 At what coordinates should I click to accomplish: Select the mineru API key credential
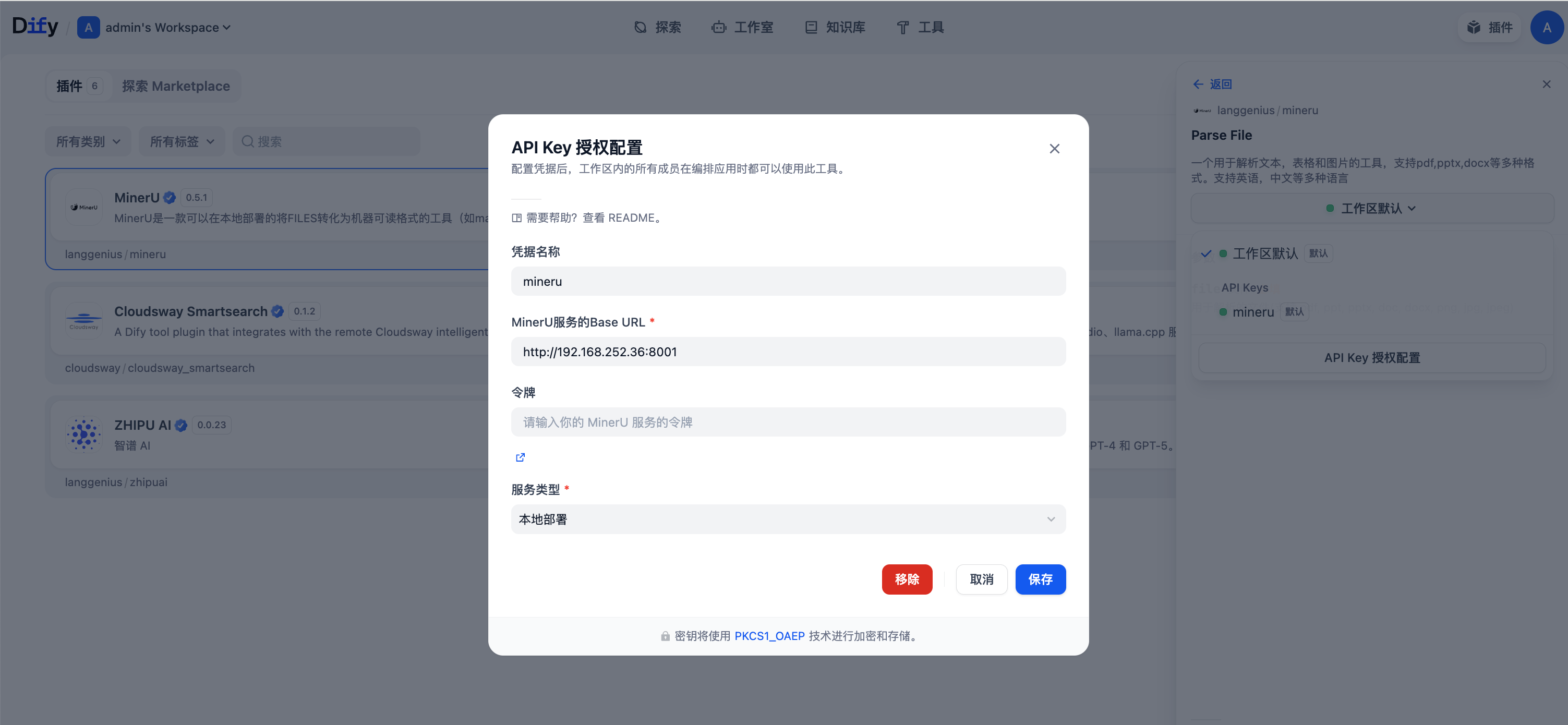pyautogui.click(x=1253, y=312)
